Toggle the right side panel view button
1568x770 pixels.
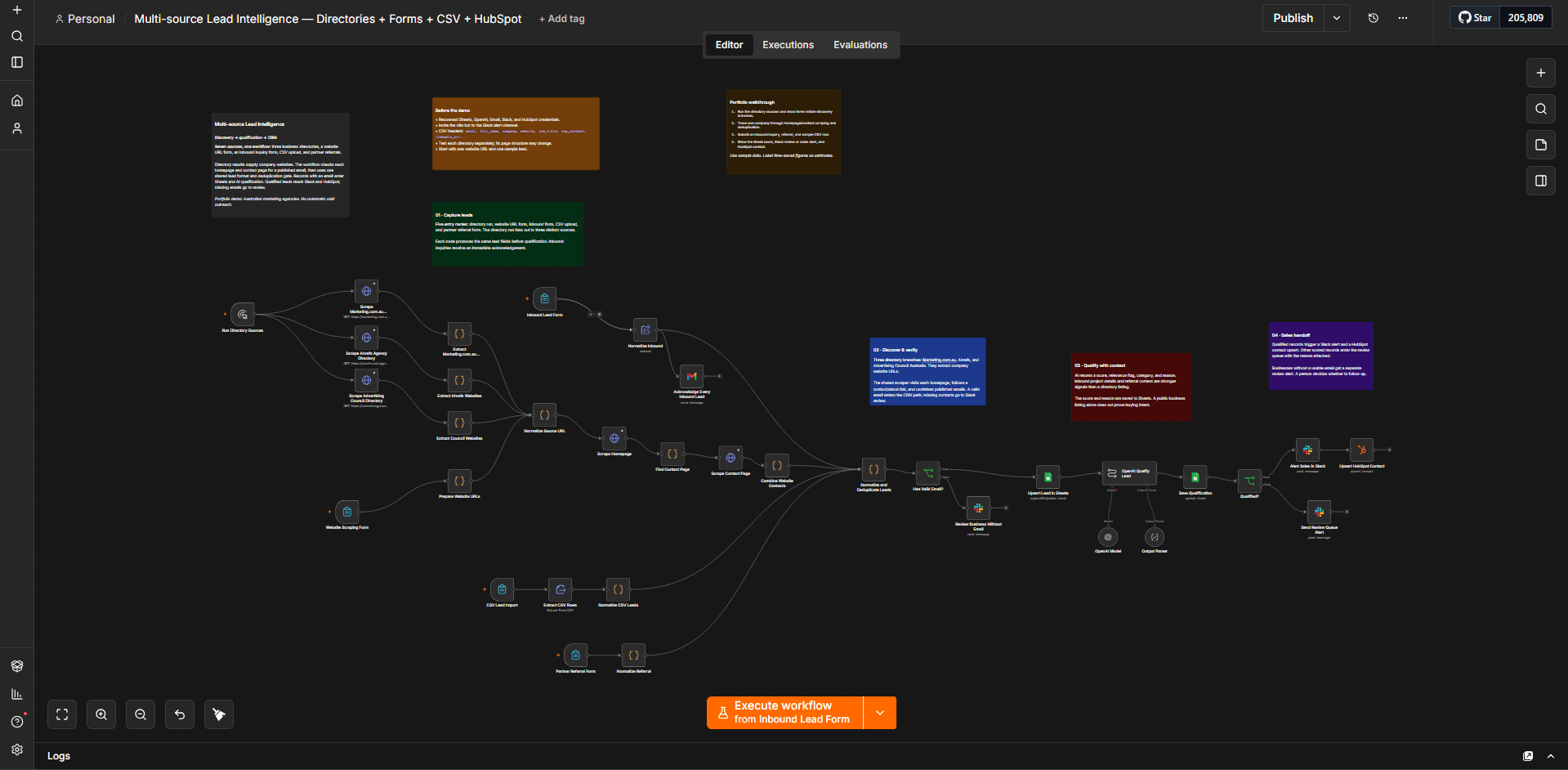[x=1541, y=181]
